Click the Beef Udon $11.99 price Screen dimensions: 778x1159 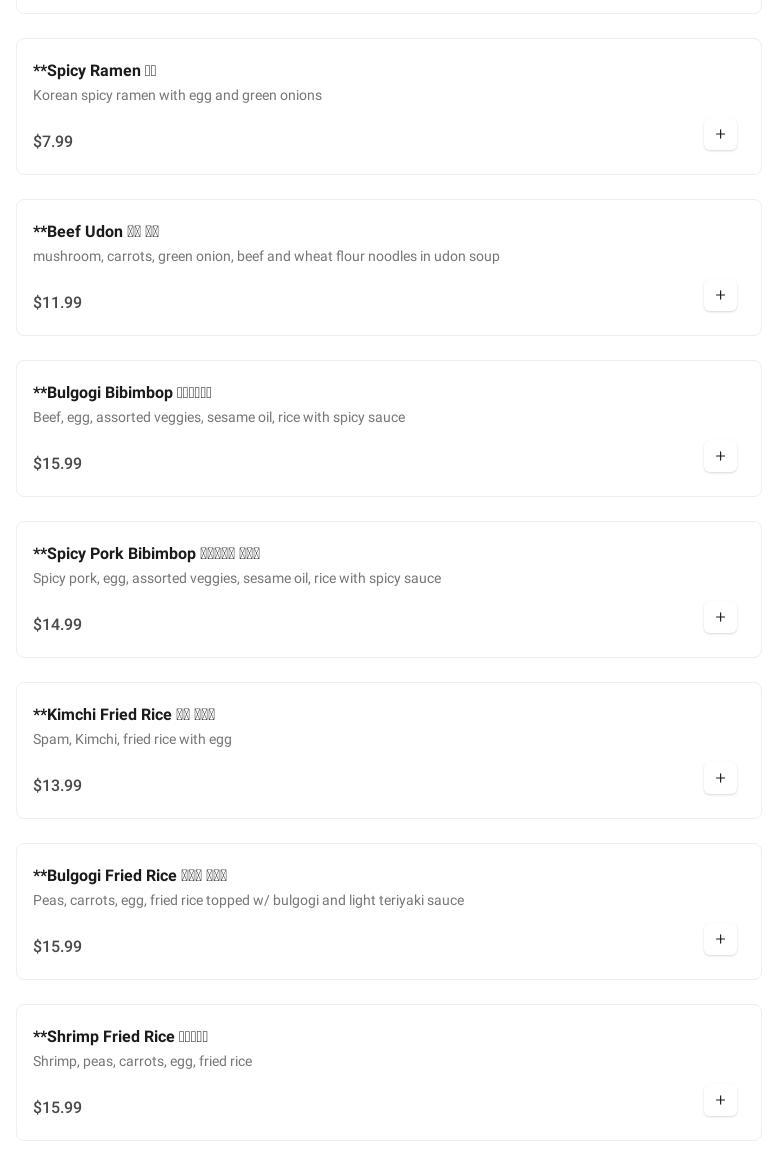(58, 303)
